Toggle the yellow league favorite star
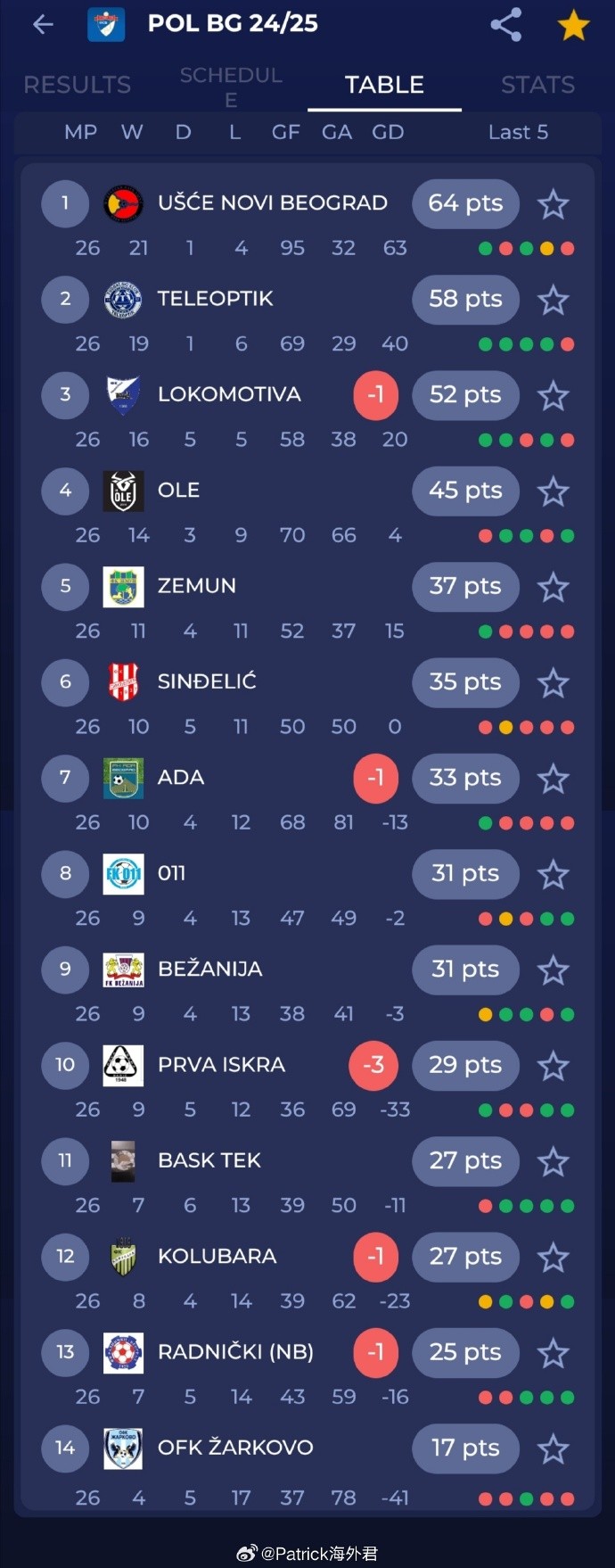This screenshot has width=615, height=1568. point(573,25)
